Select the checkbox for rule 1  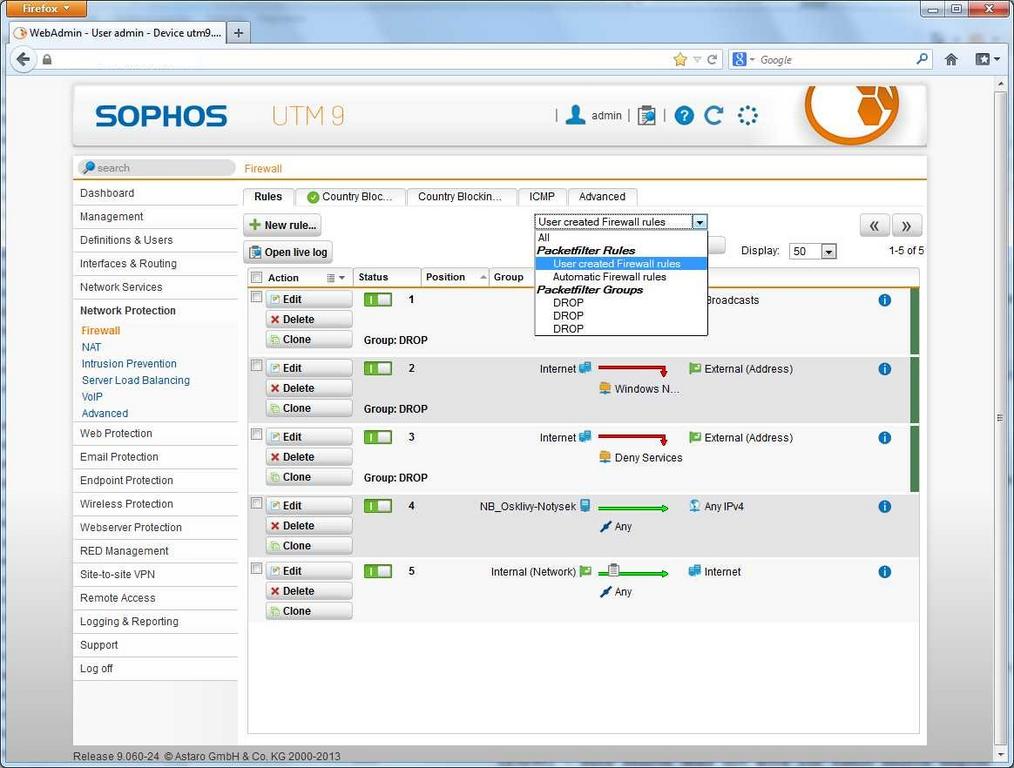(256, 297)
